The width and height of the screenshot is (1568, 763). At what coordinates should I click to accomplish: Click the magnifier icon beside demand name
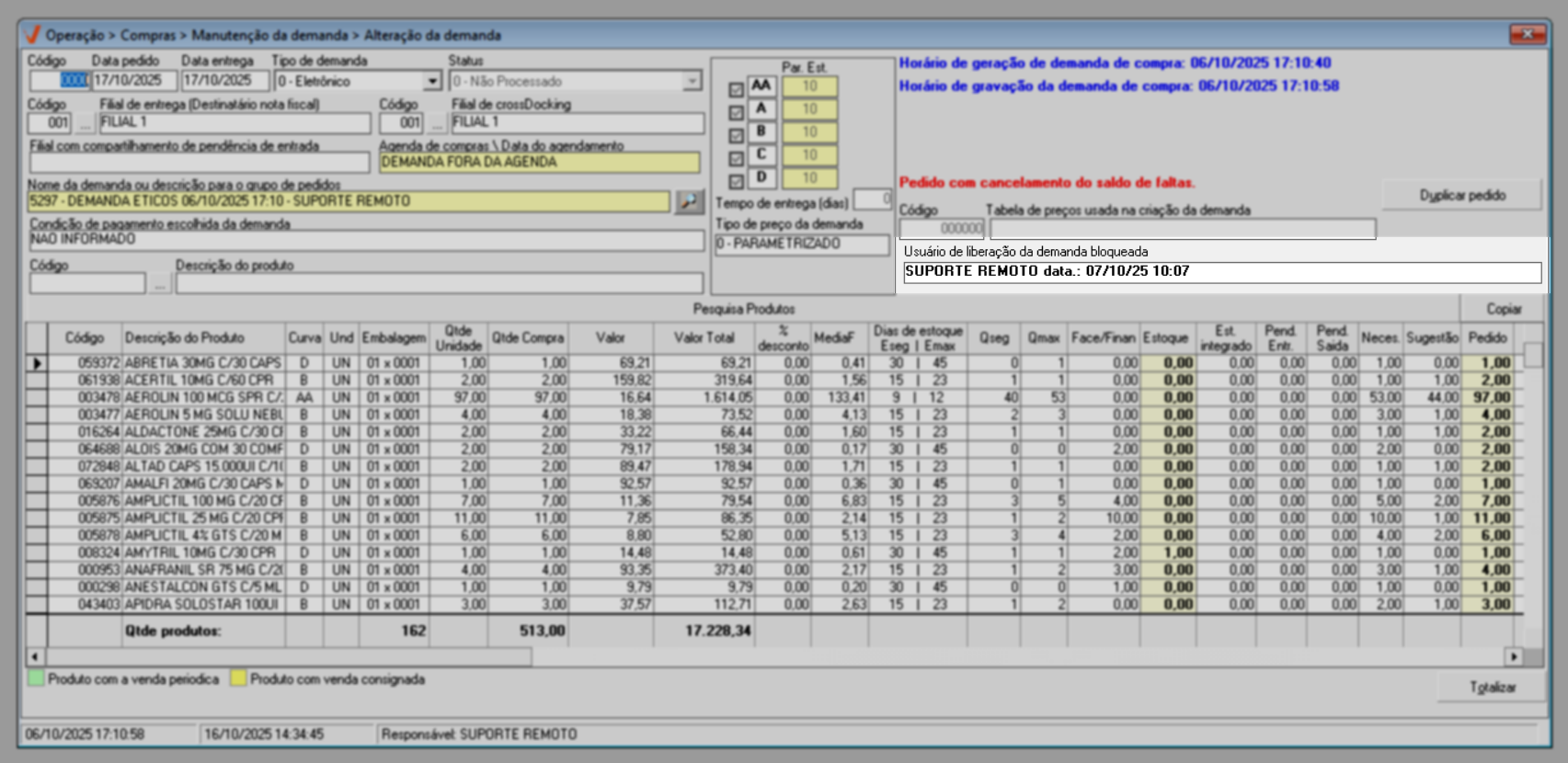[x=688, y=201]
